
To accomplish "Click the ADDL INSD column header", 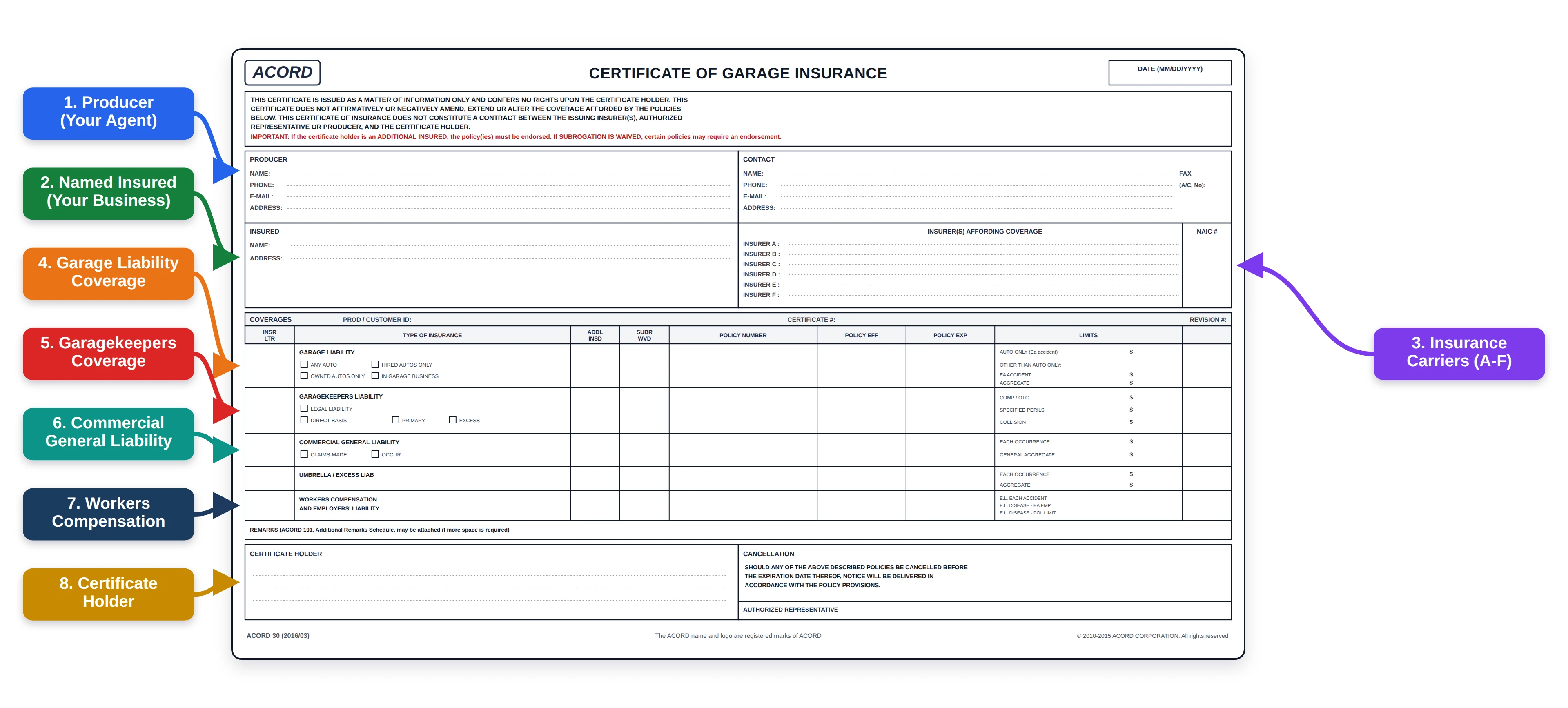I will [x=595, y=336].
